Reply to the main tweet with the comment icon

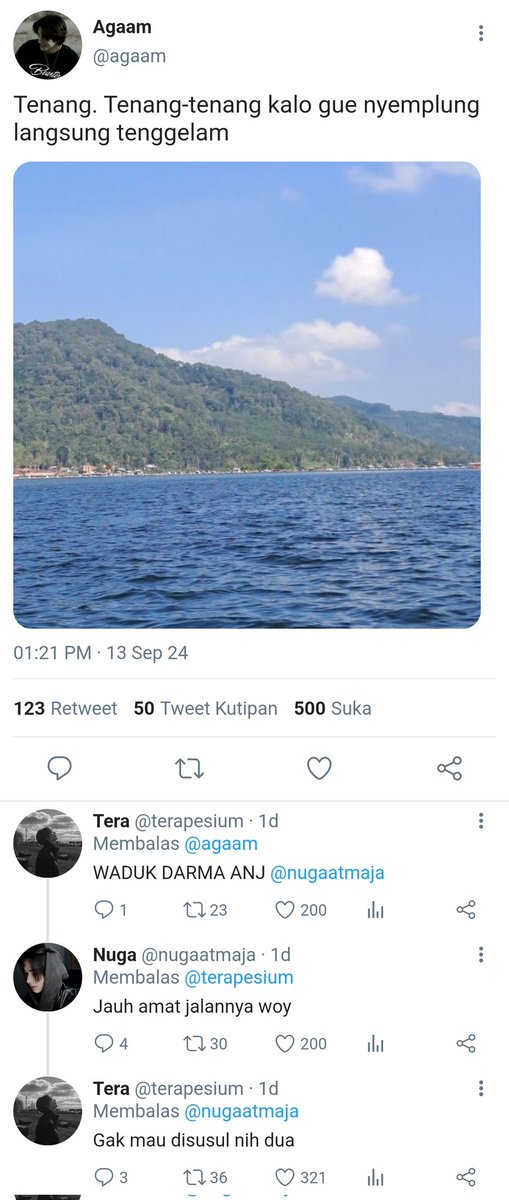pos(60,768)
